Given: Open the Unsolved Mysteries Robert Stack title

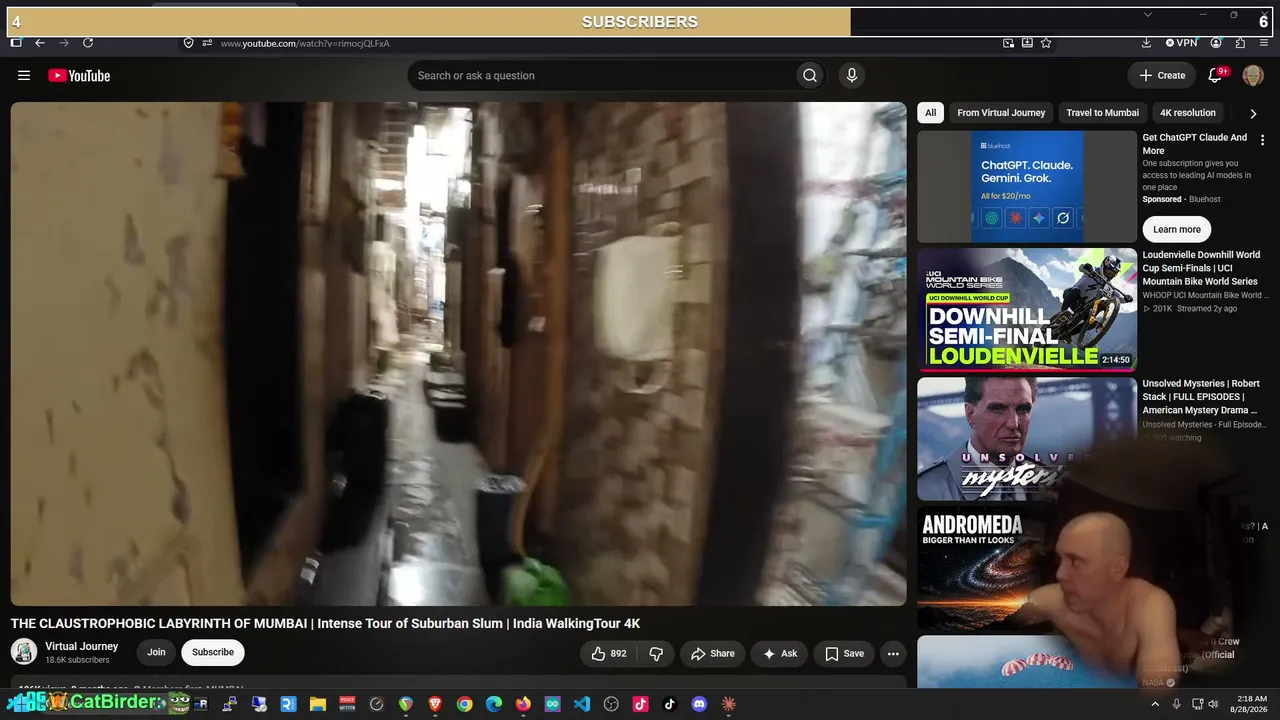Looking at the screenshot, I should pos(1201,397).
